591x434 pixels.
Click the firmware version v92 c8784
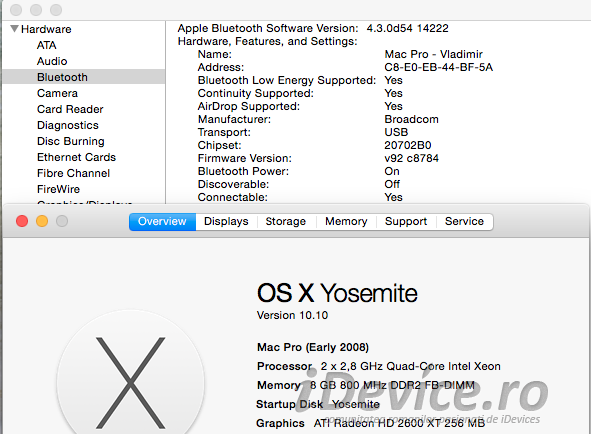pos(412,158)
